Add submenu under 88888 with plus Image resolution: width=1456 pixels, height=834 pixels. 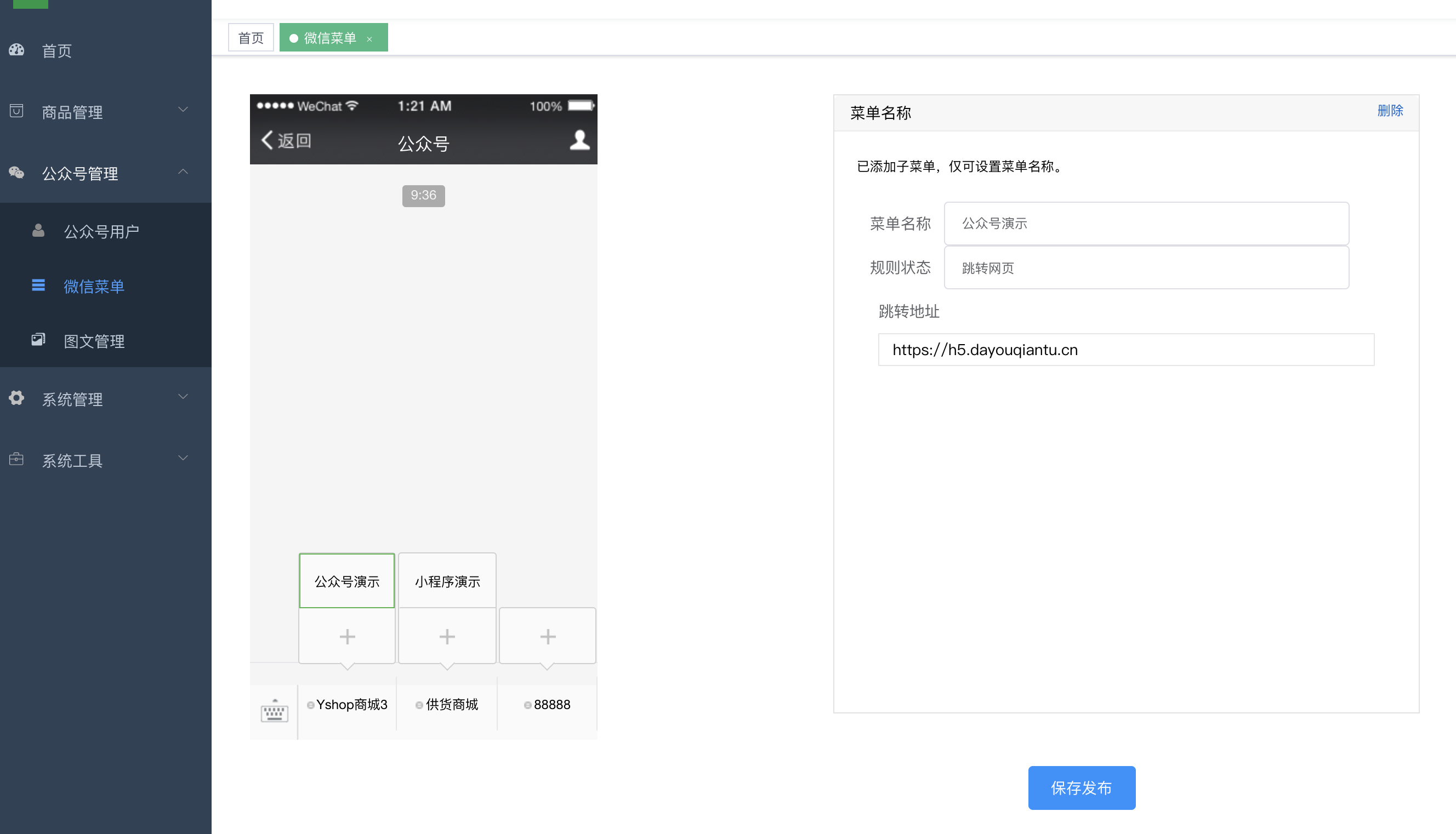point(548,636)
